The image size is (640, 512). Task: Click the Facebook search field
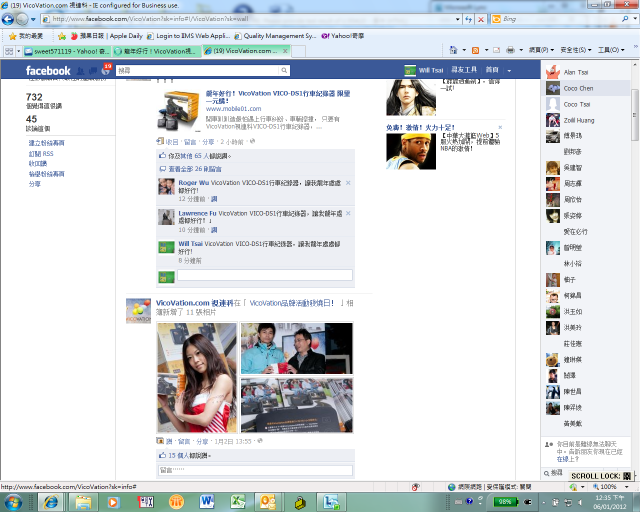coord(198,71)
